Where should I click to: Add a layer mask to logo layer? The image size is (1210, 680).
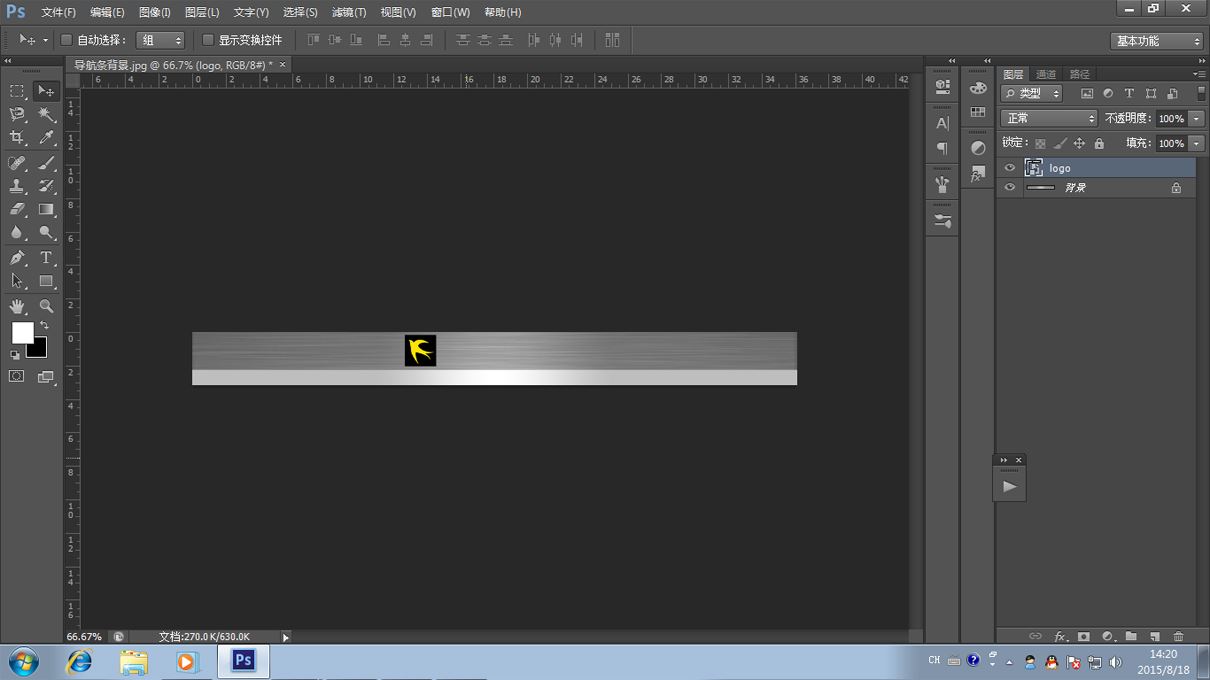pyautogui.click(x=1083, y=636)
